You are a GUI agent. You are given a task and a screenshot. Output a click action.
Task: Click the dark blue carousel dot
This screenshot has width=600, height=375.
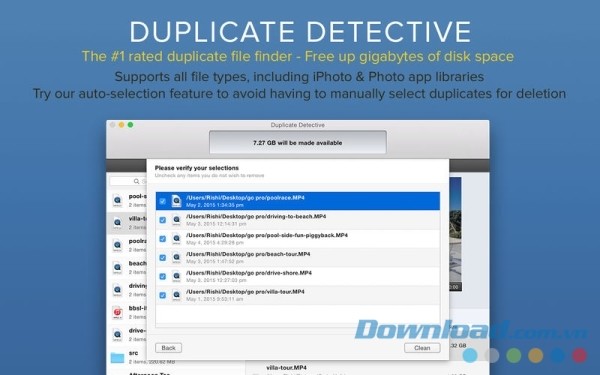558,355
